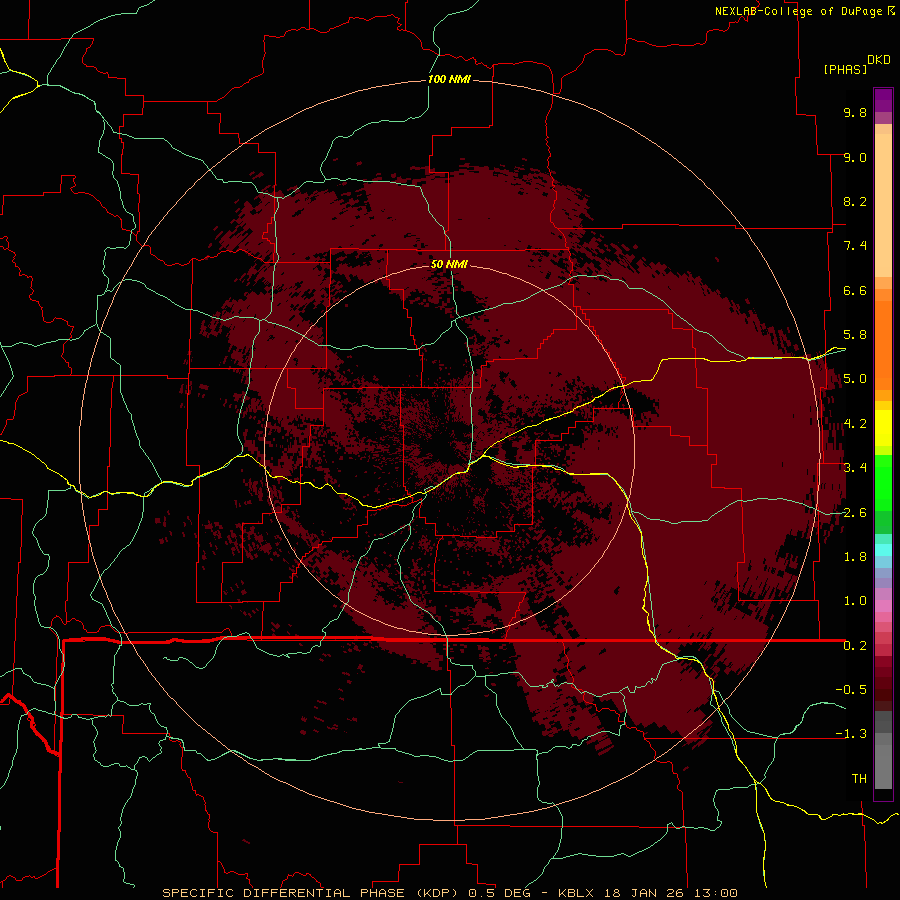The width and height of the screenshot is (900, 900).
Task: Click the 50 NMI range ring label
Action: click(449, 264)
